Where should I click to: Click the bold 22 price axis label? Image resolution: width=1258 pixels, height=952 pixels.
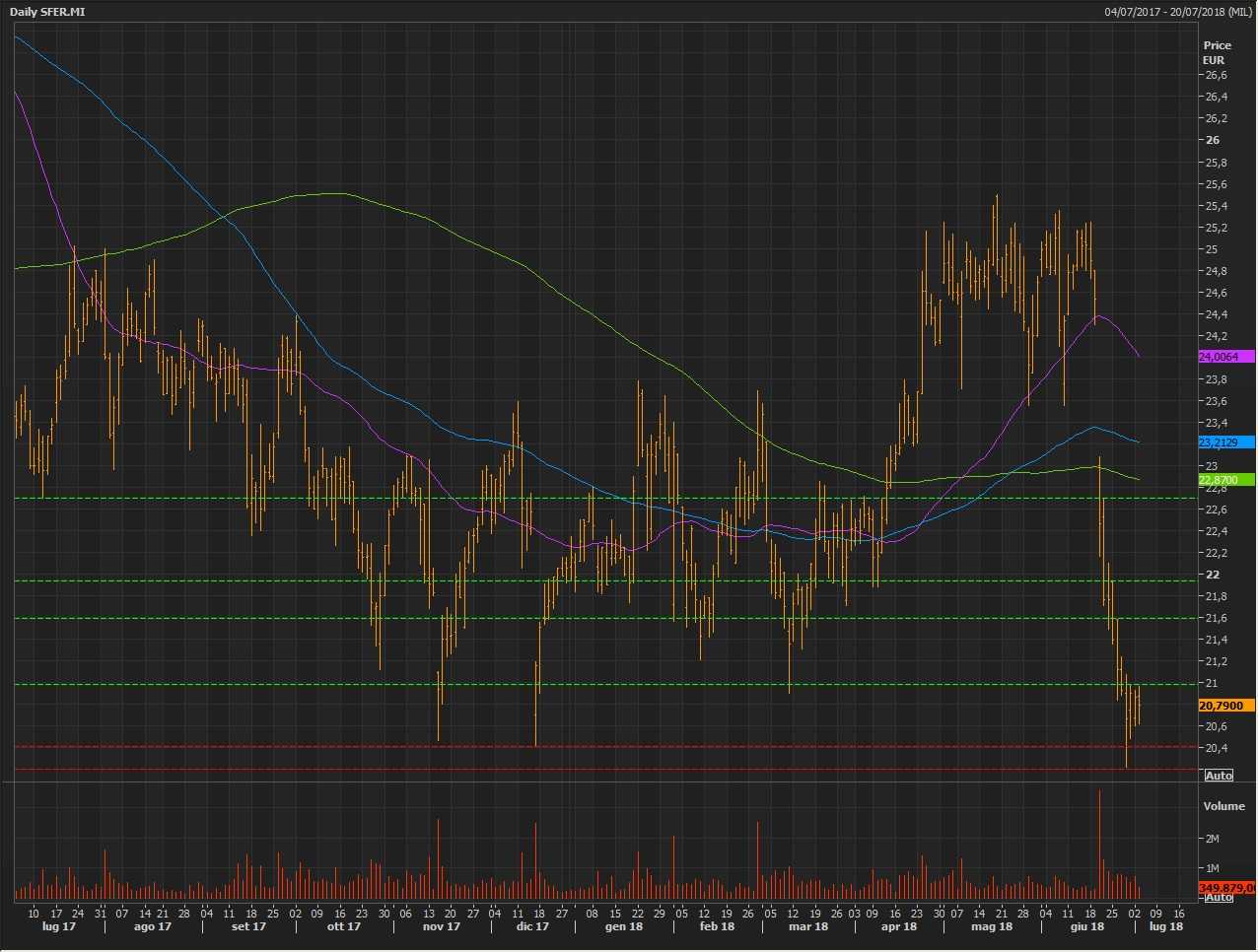[1212, 575]
